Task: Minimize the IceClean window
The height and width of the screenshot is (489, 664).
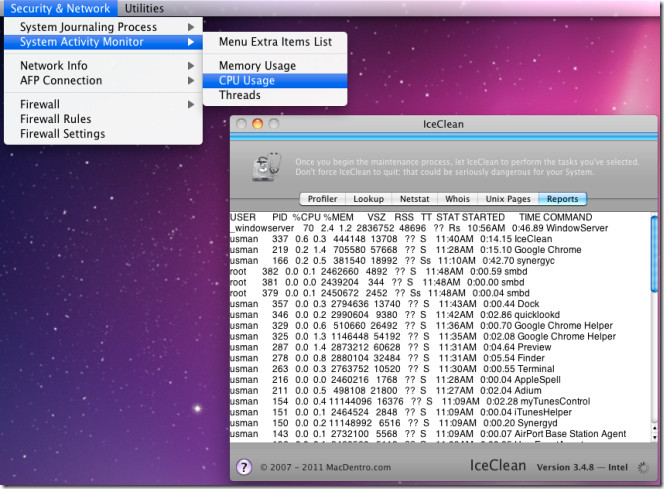Action: (x=257, y=124)
